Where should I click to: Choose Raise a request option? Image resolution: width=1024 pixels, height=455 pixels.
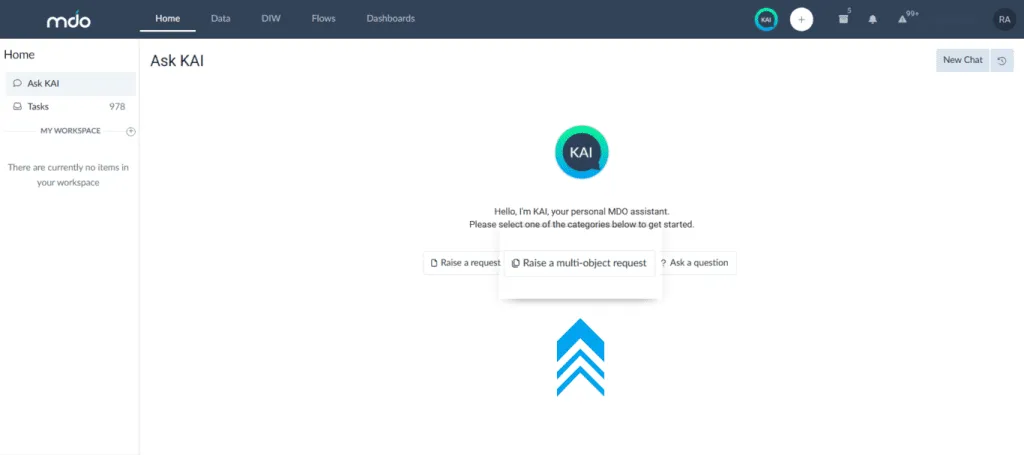pyautogui.click(x=462, y=263)
